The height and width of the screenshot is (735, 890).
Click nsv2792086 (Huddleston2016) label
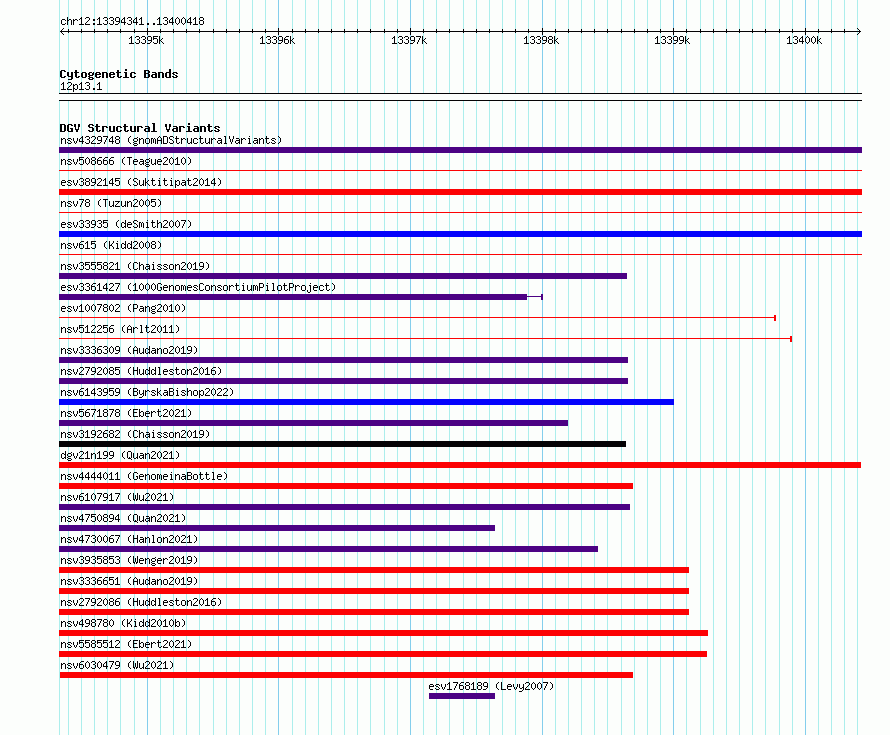[x=141, y=602]
